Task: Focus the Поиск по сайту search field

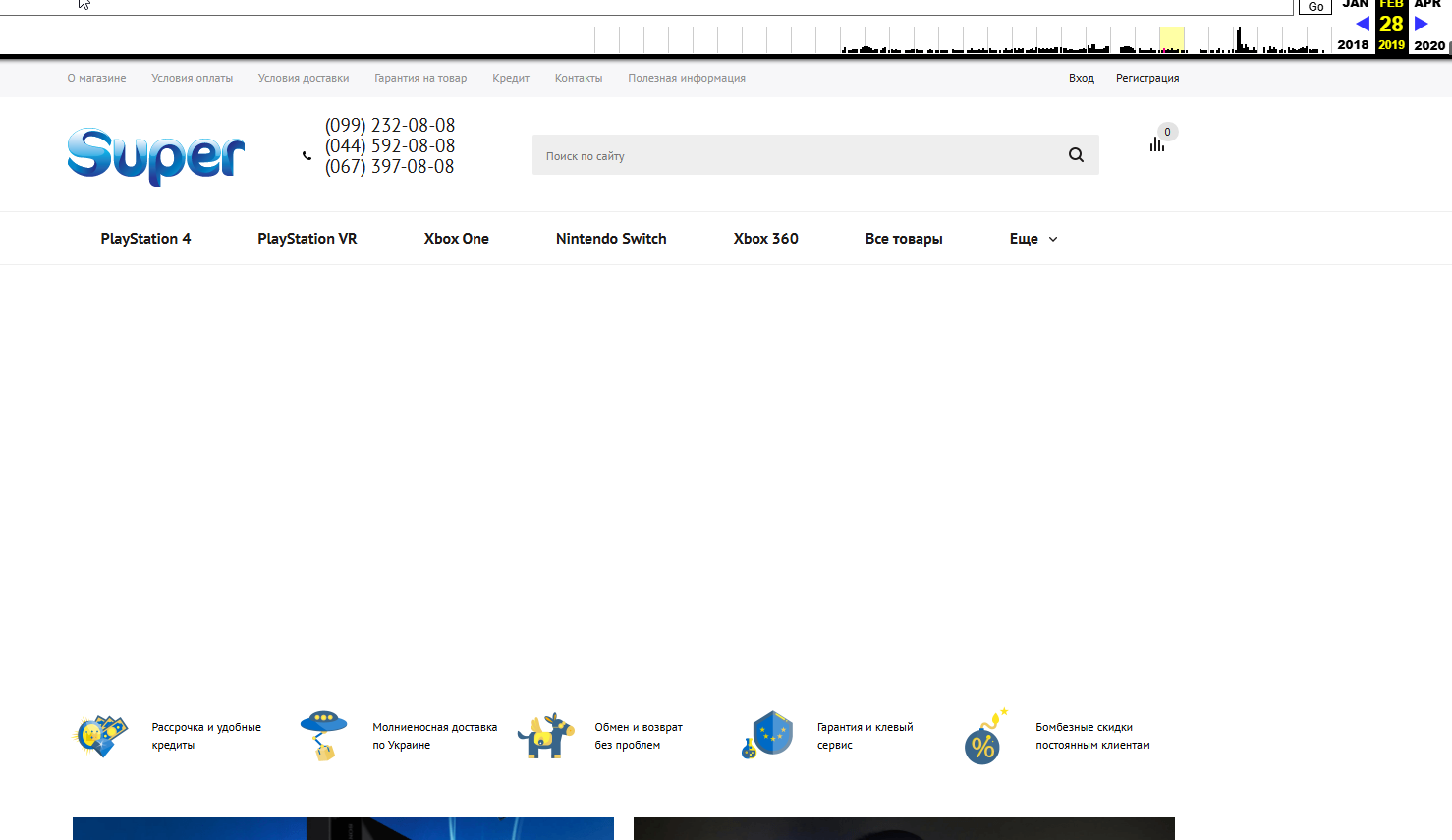Action: [815, 155]
